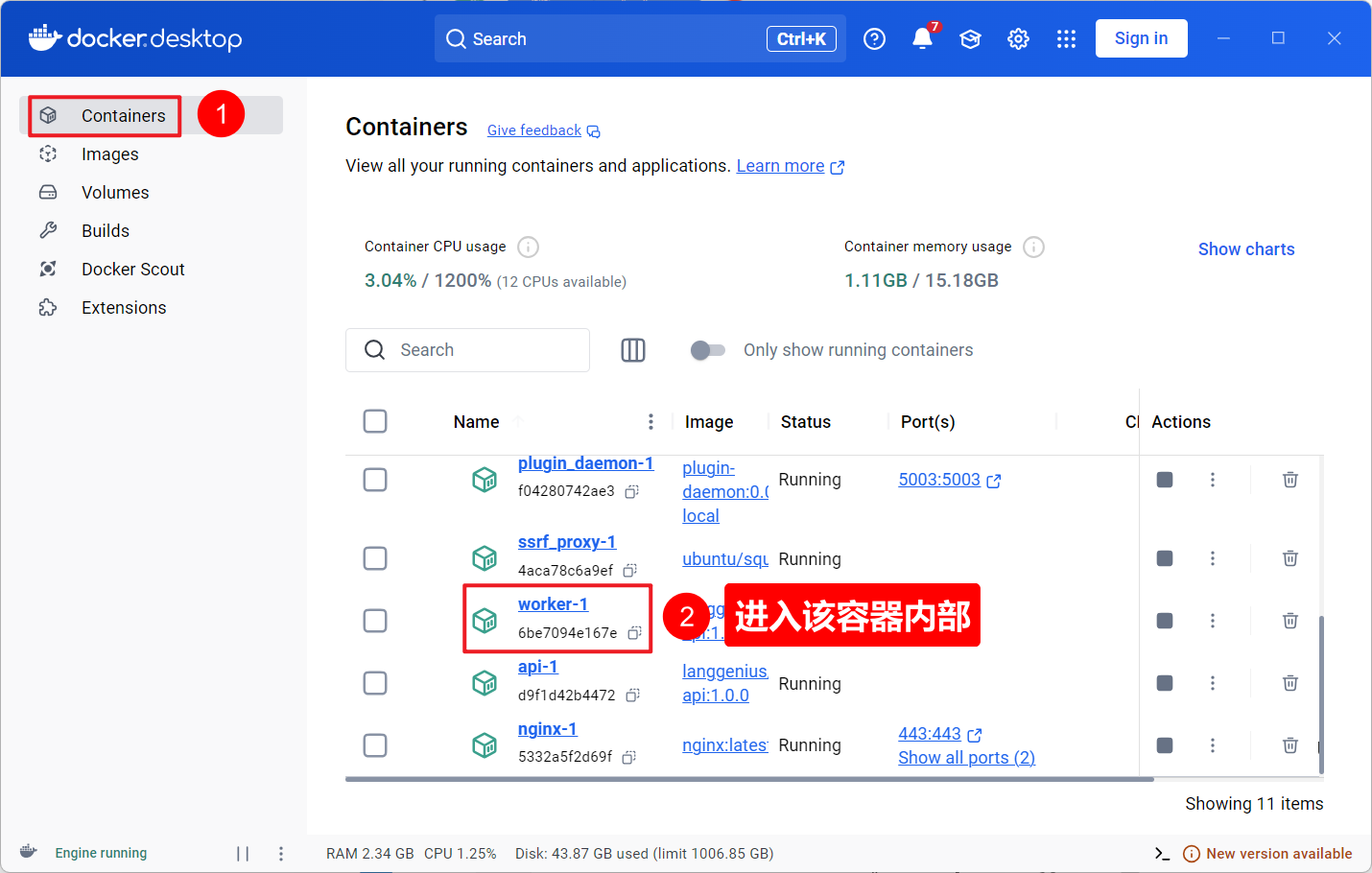Click the top Search bar with Ctrl+K
This screenshot has height=873, width=1372.
(640, 38)
